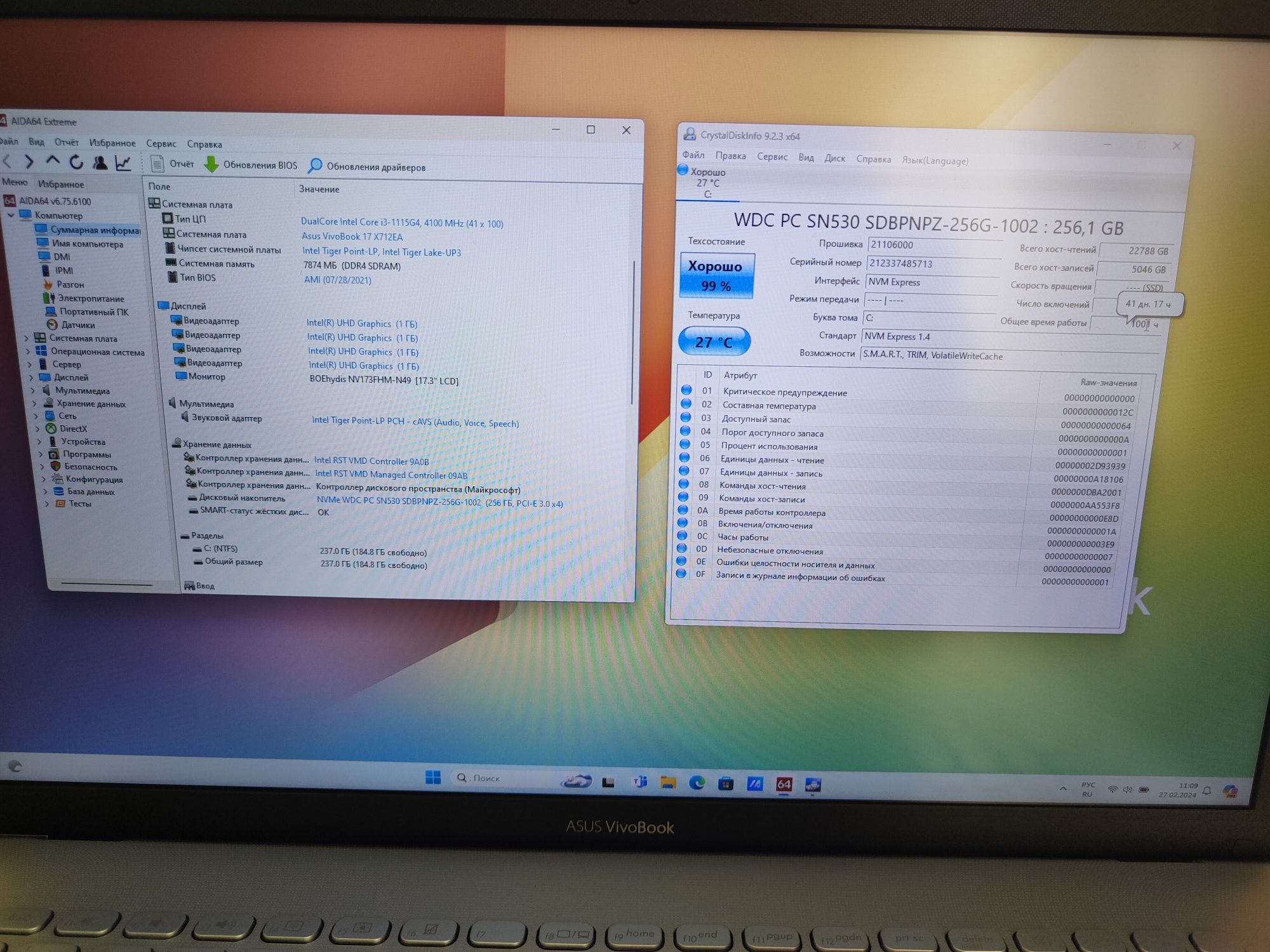Refresh AIDA64 view with circular arrow icon
This screenshot has height=952, width=1270.
click(x=76, y=162)
